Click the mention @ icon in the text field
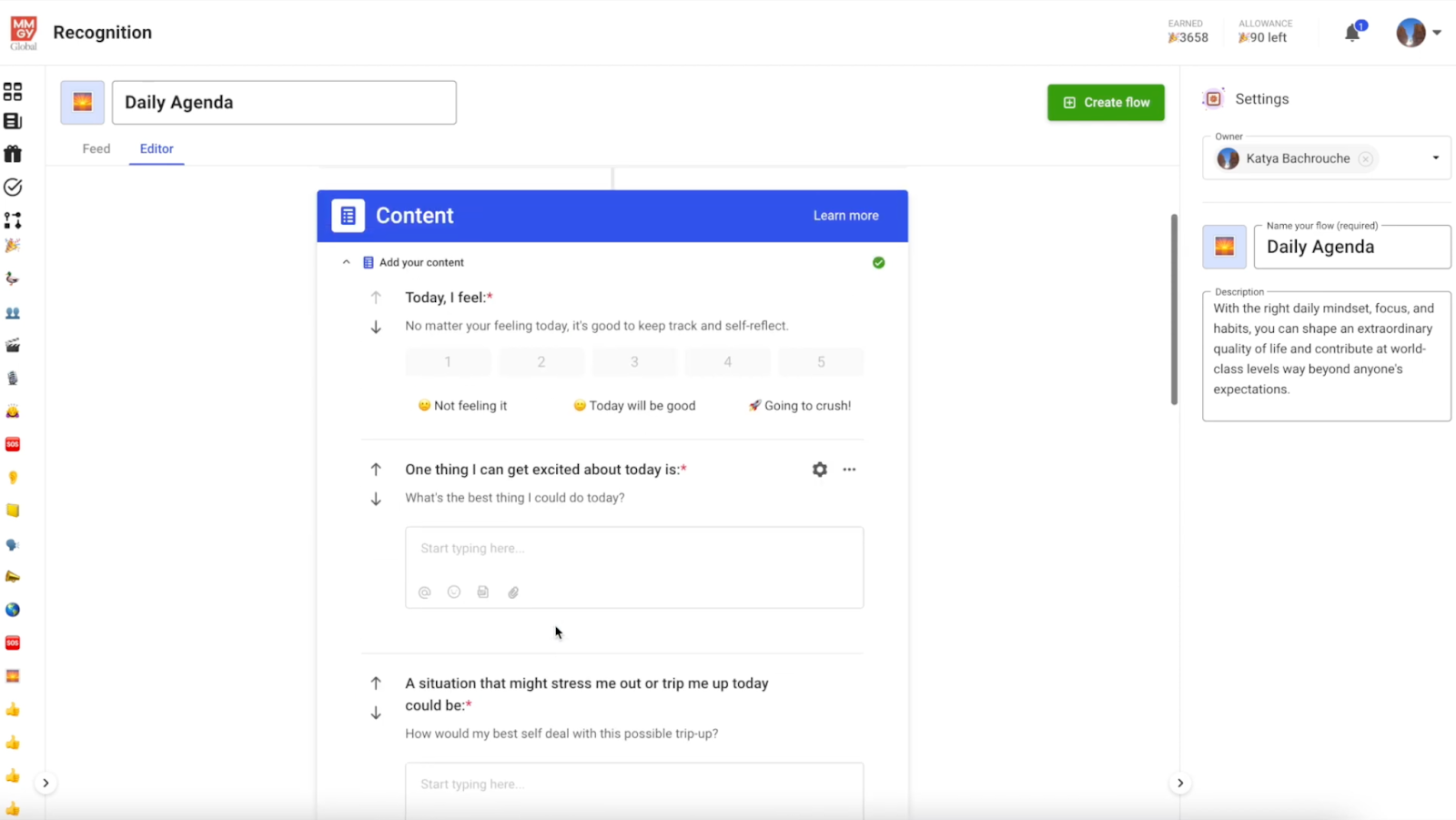1456x820 pixels. tap(424, 592)
